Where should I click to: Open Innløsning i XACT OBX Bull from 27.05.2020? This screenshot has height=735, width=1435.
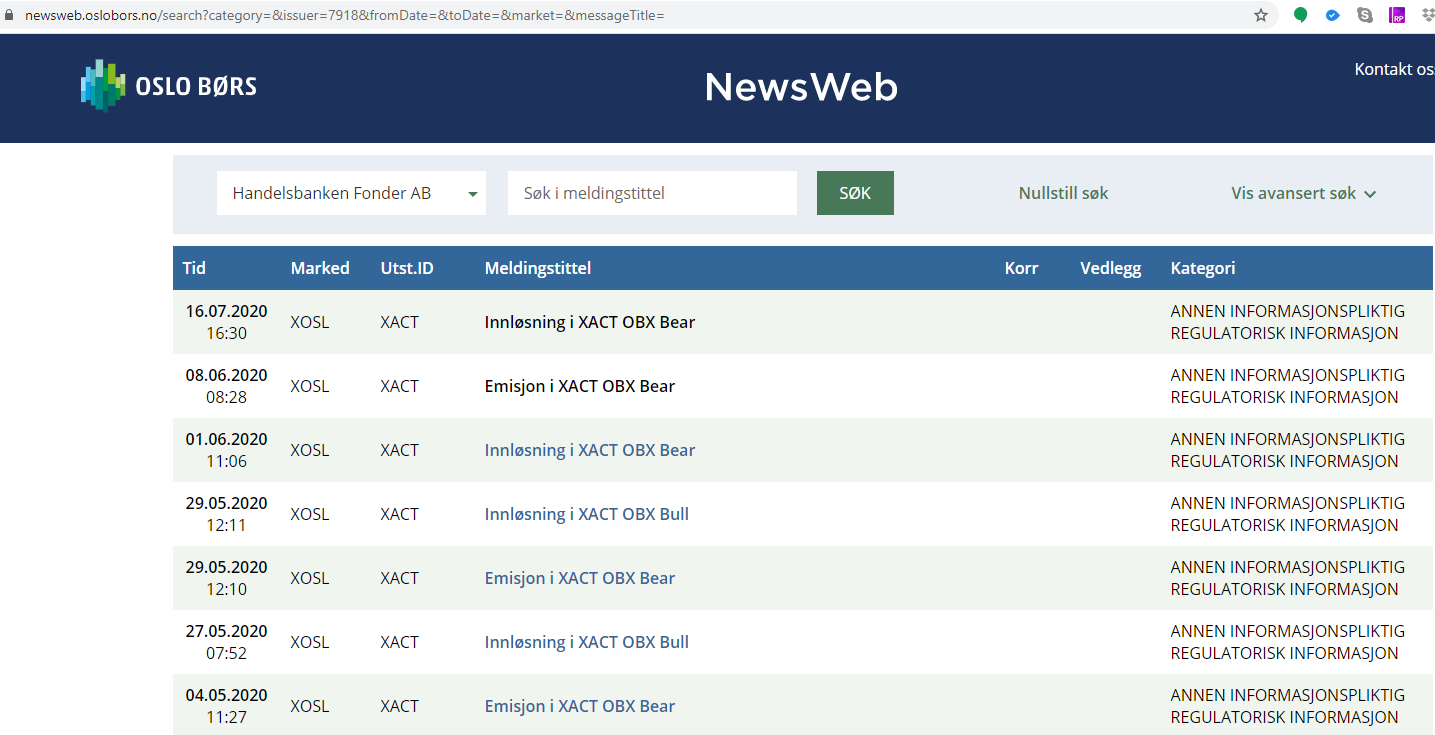586,642
